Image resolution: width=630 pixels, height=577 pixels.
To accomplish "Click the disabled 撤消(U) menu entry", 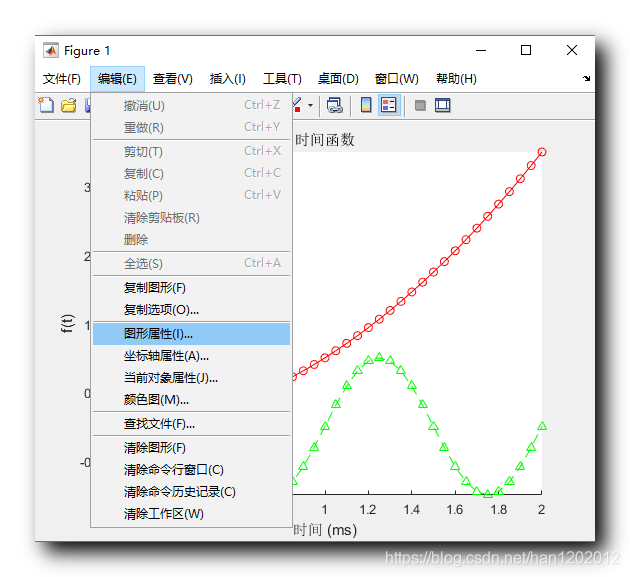I will pyautogui.click(x=191, y=106).
